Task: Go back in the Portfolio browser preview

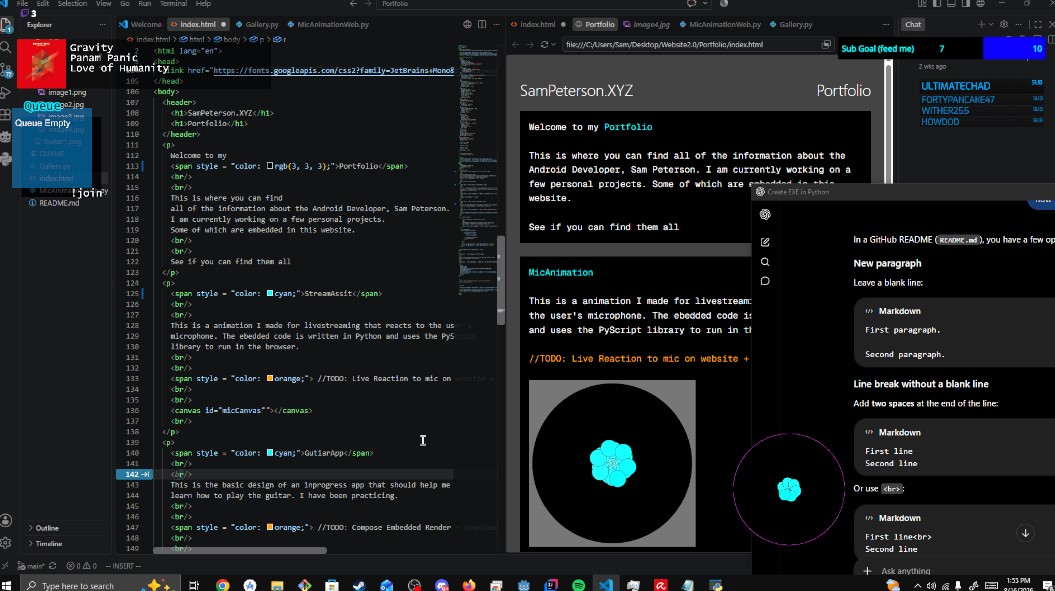Action: point(515,44)
